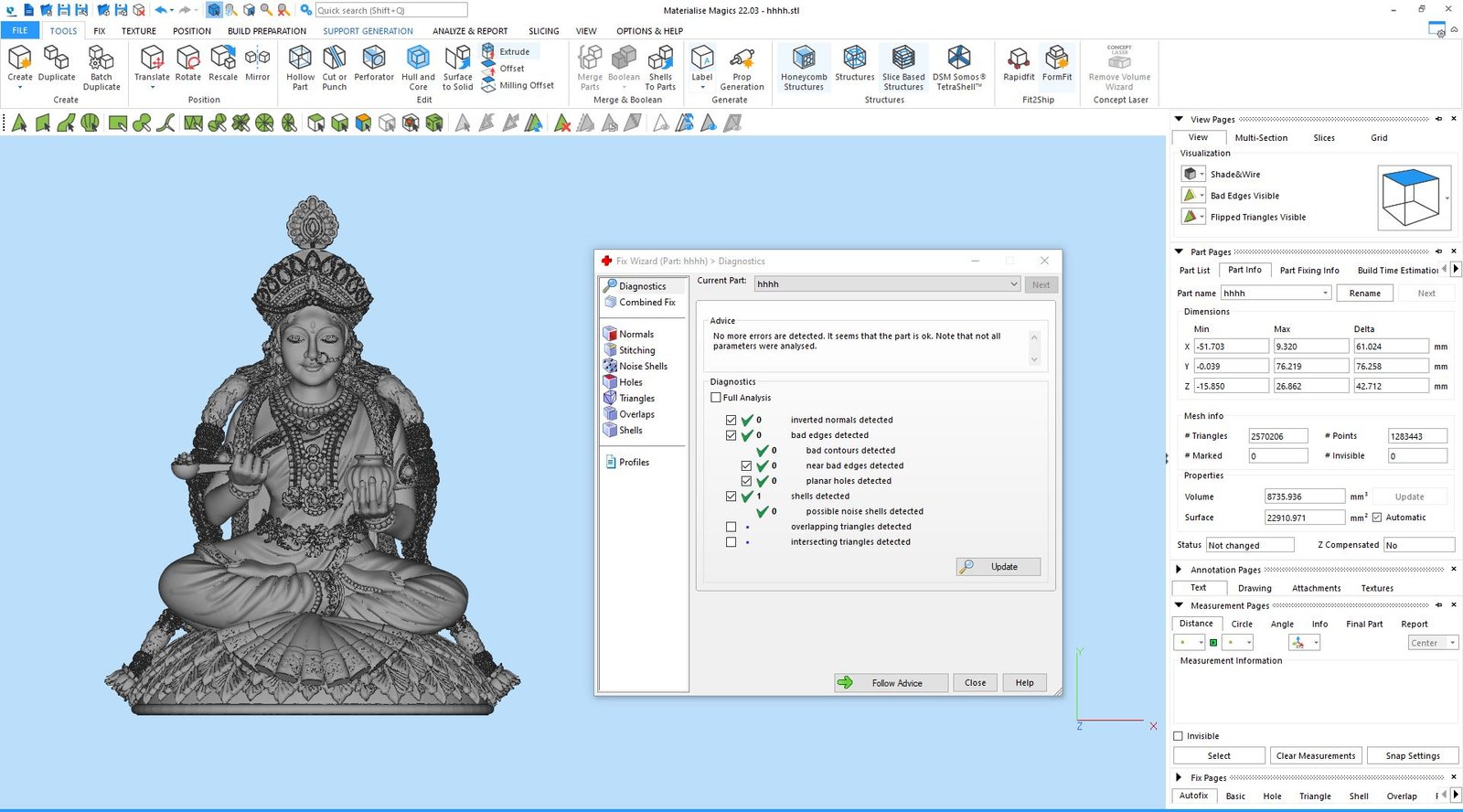The width and height of the screenshot is (1463, 812).
Task: Expand the Annotation Pages section
Action: [1179, 570]
